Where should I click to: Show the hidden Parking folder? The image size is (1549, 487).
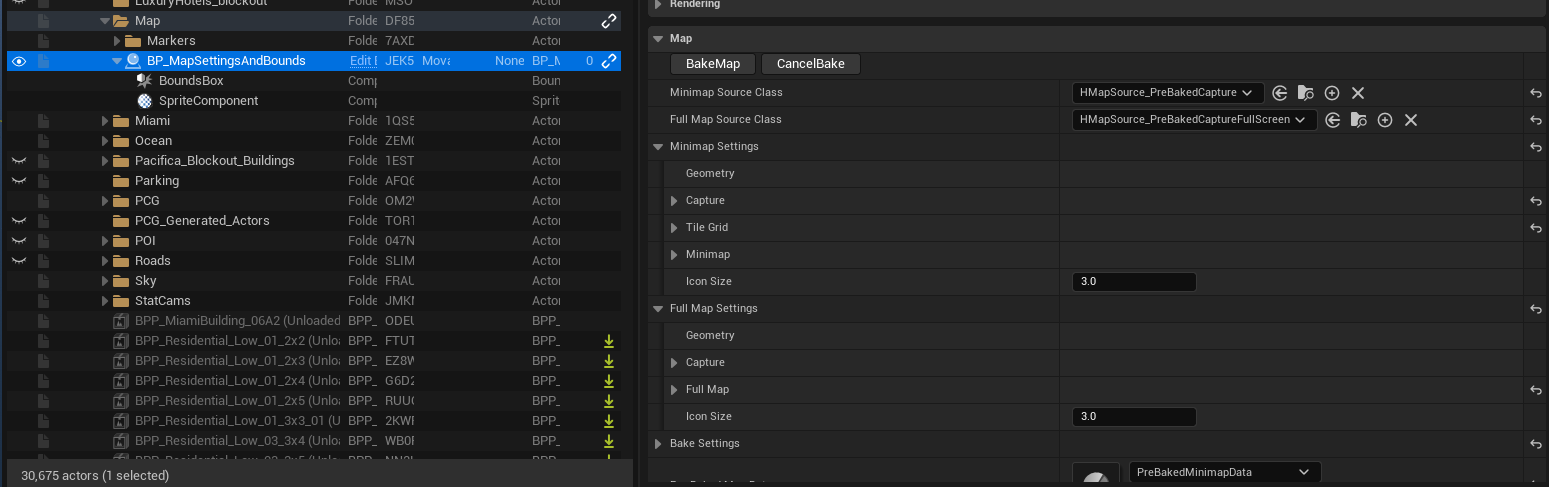18,181
